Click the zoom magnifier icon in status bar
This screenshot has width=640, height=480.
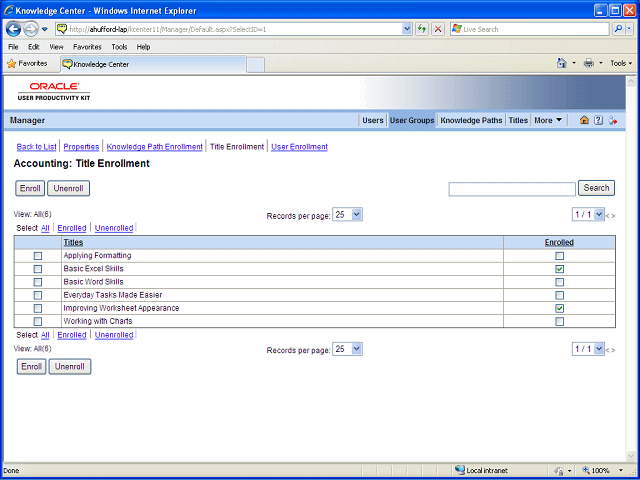(x=587, y=470)
